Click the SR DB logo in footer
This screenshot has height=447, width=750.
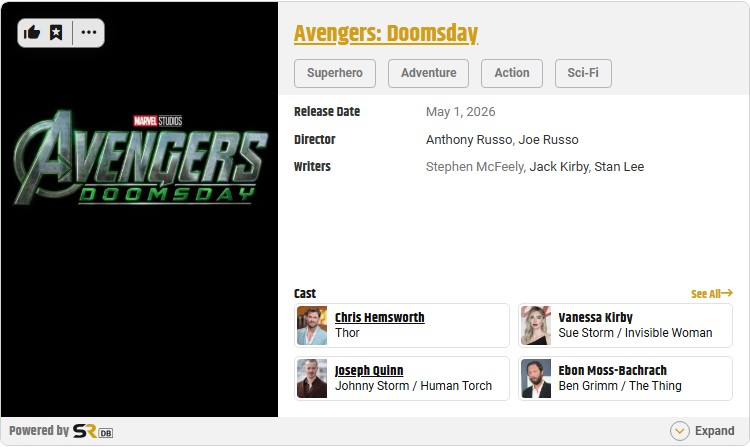point(93,431)
